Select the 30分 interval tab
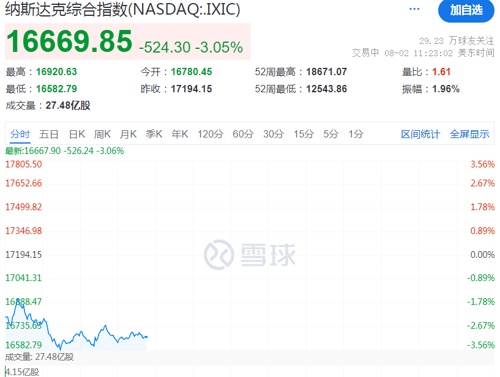Image resolution: width=500 pixels, height=377 pixels. pos(273,134)
